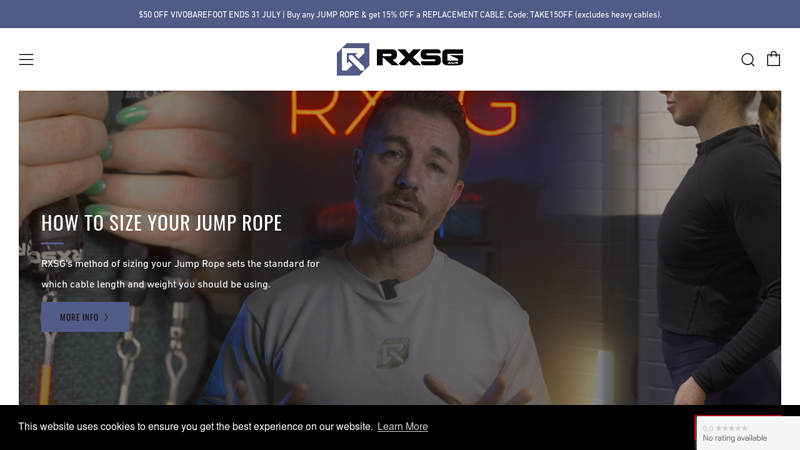Click the RXSG logo

400,59
